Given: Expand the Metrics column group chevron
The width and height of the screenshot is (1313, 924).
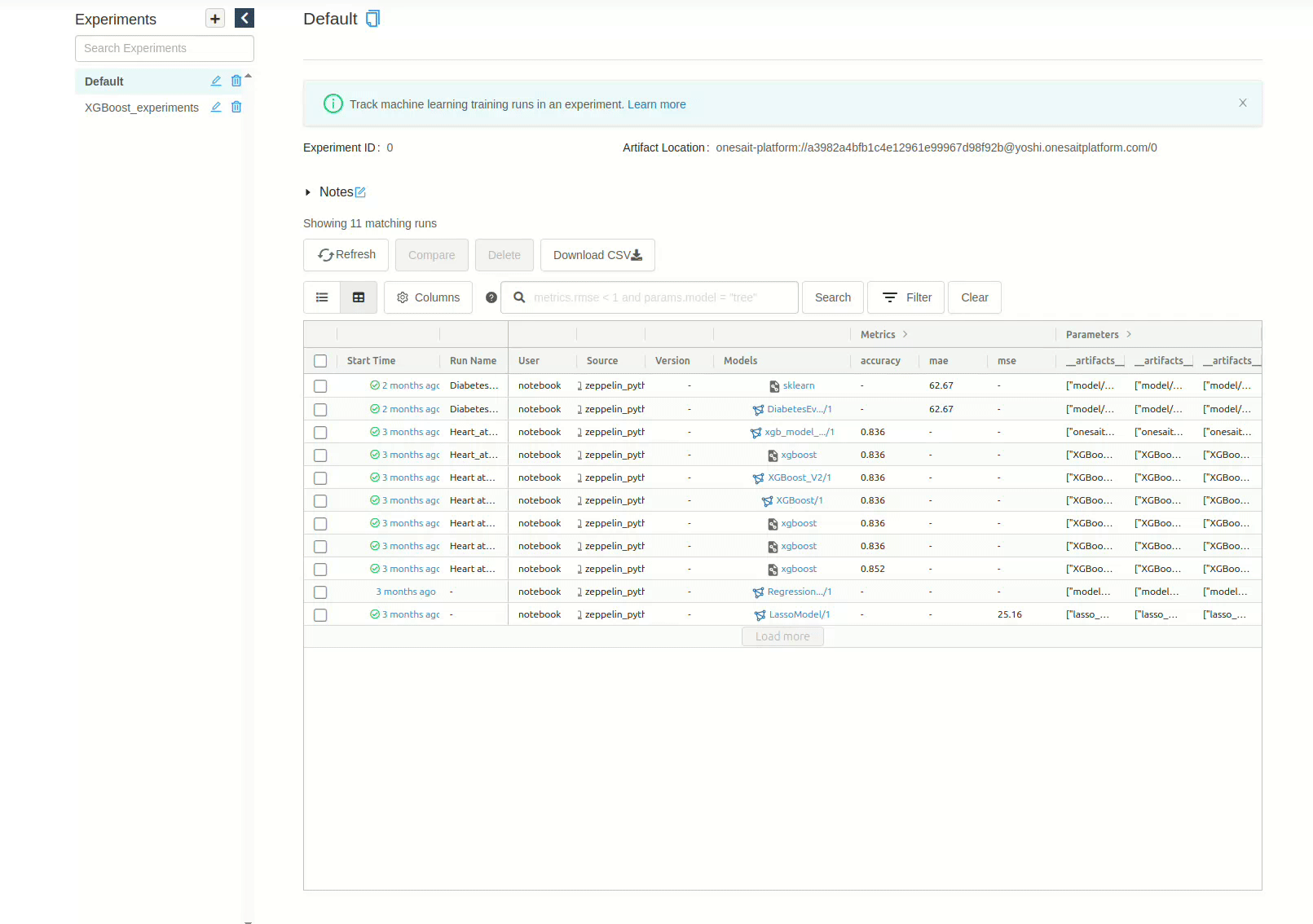Looking at the screenshot, I should (905, 334).
